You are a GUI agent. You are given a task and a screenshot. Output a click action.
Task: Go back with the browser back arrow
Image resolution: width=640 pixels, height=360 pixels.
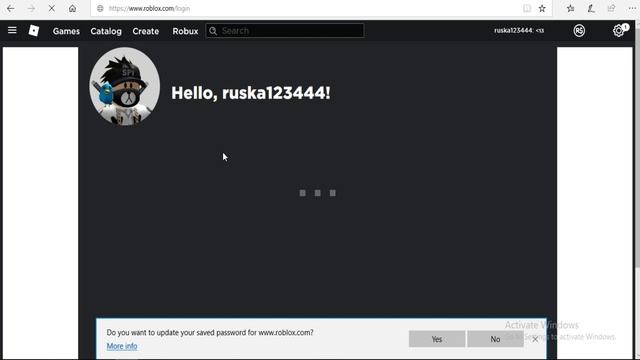tap(11, 8)
